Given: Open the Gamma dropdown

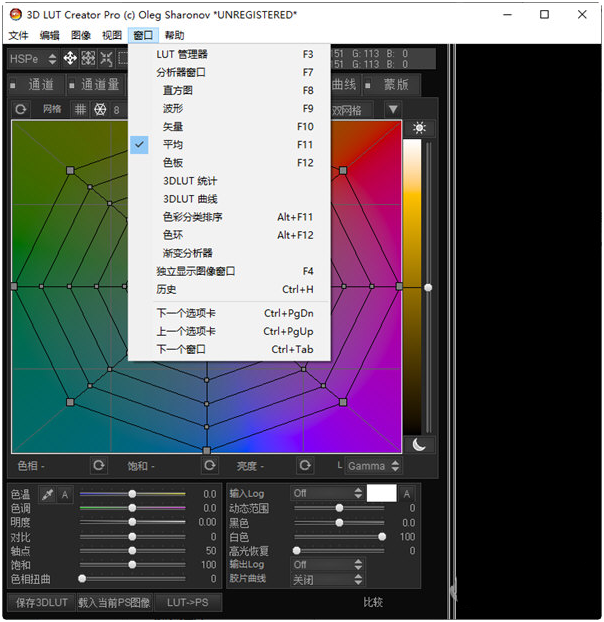Looking at the screenshot, I should (374, 466).
